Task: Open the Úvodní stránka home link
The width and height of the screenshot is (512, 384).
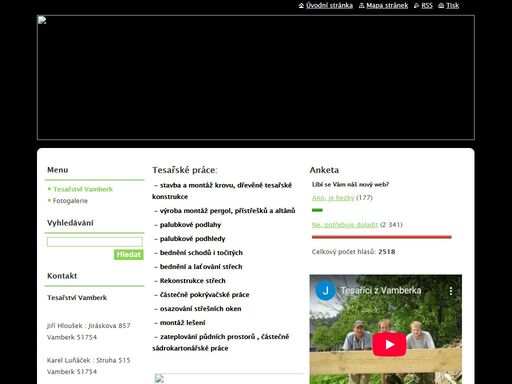Action: pyautogui.click(x=329, y=5)
